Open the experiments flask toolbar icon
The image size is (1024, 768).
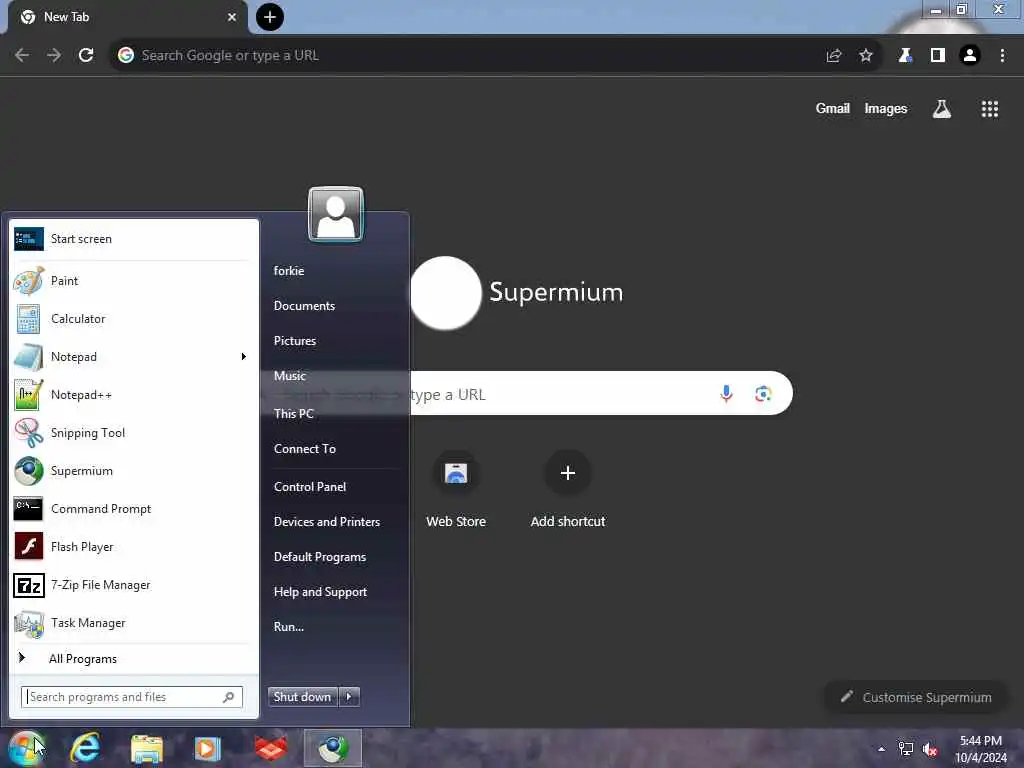(905, 56)
